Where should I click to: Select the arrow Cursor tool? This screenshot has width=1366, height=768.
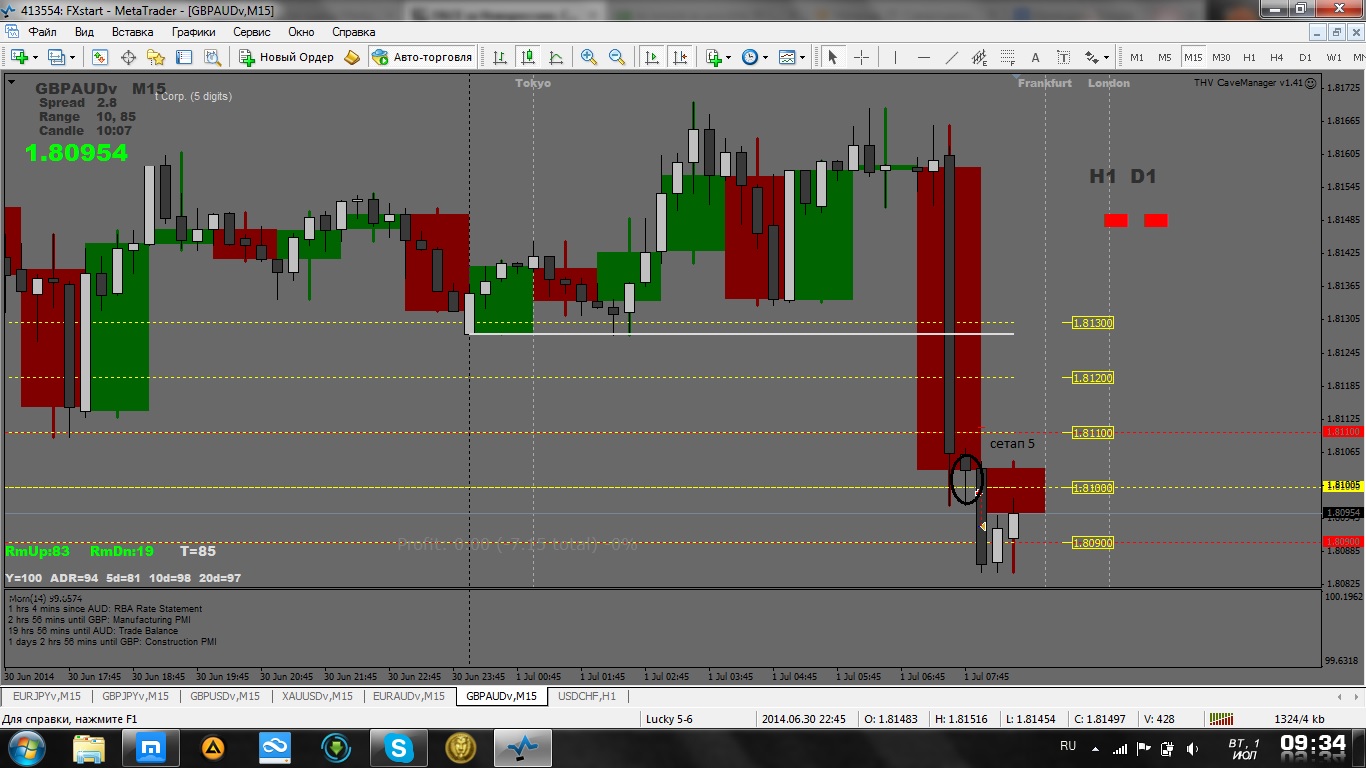[x=832, y=57]
